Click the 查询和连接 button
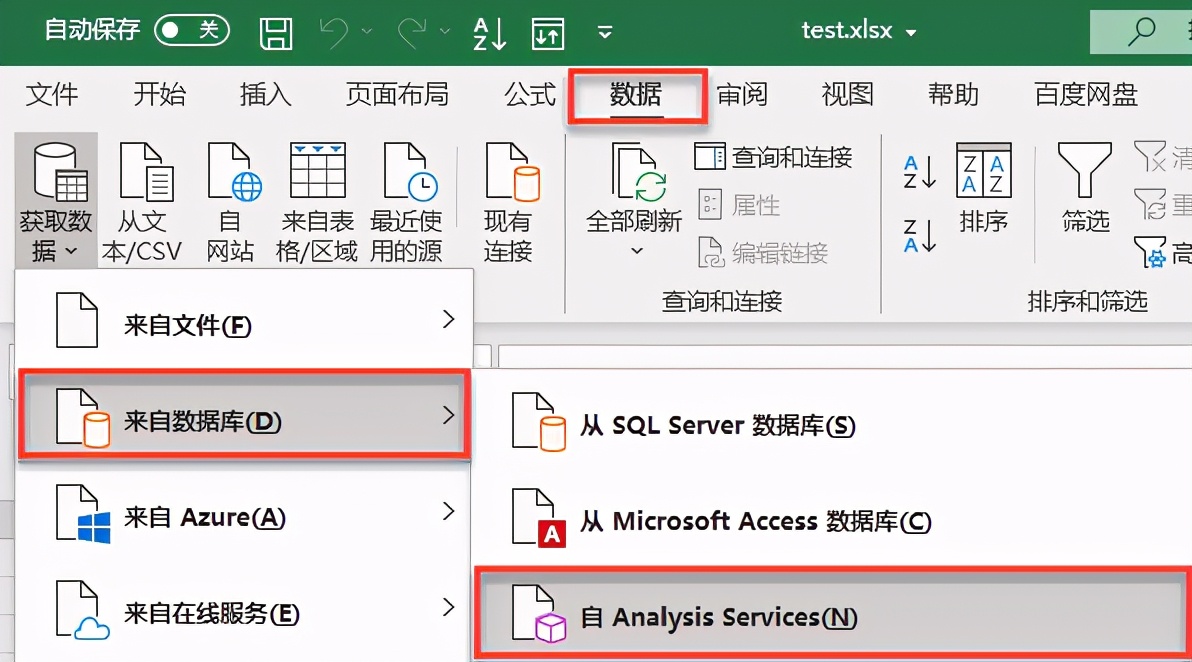Image resolution: width=1192 pixels, height=662 pixels. [774, 157]
